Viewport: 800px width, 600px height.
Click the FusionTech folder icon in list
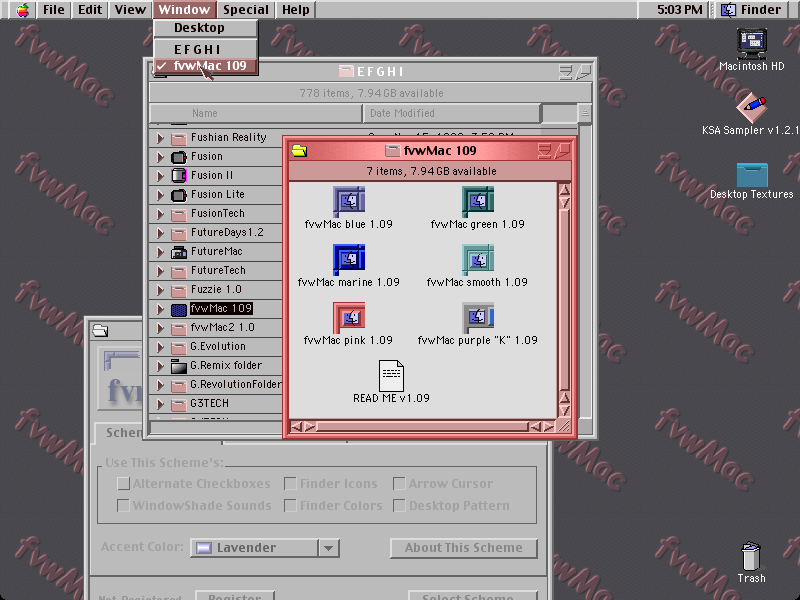(x=179, y=214)
